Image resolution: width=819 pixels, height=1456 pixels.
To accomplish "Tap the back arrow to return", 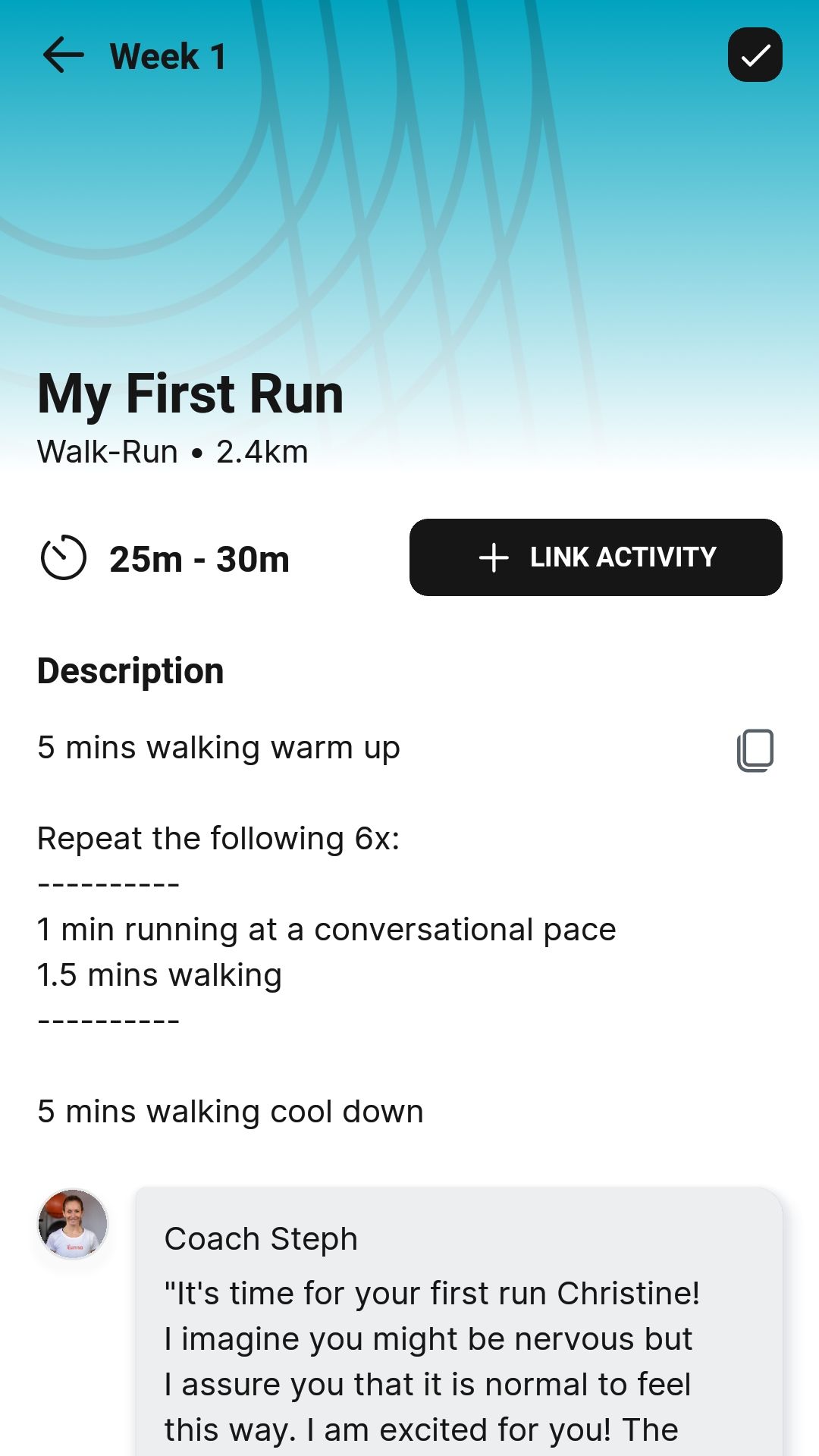I will pyautogui.click(x=62, y=55).
